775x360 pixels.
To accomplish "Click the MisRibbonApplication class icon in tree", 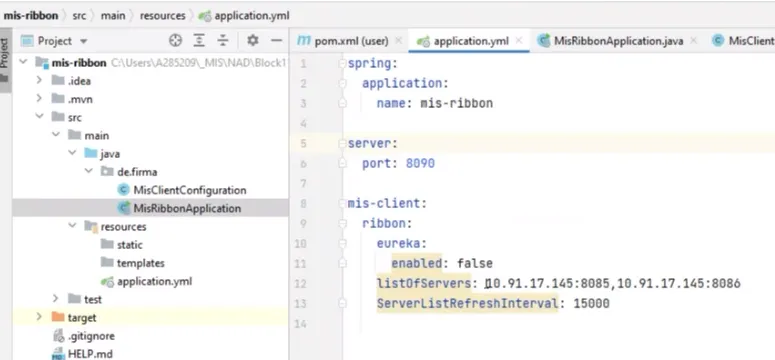I will 124,208.
